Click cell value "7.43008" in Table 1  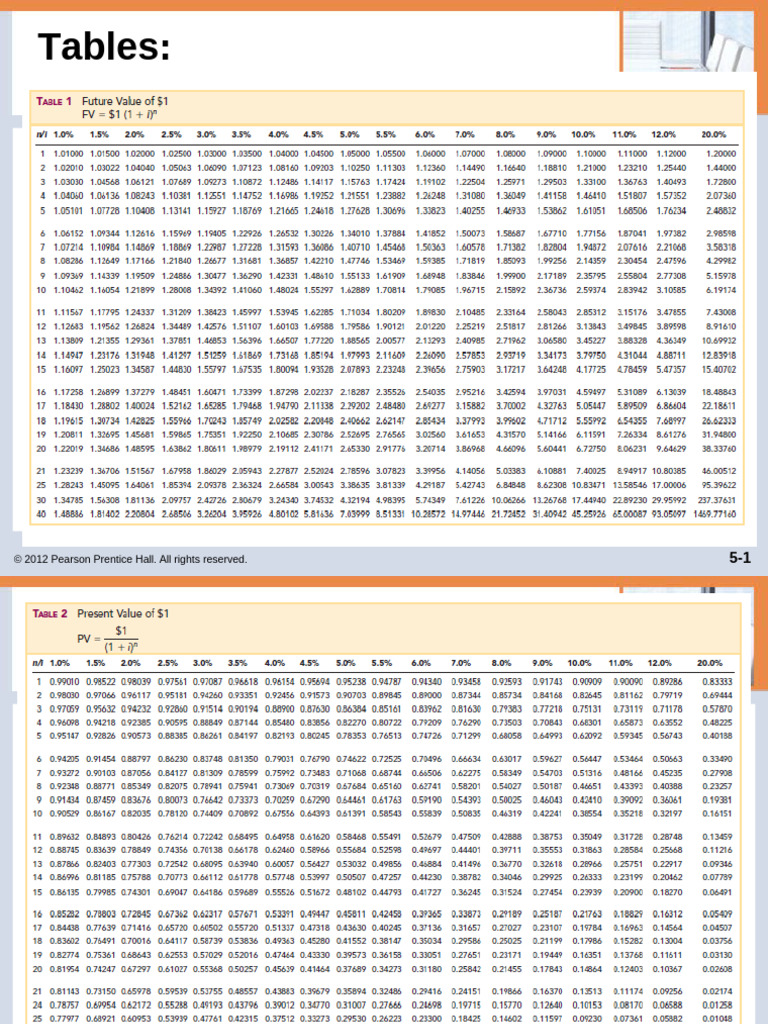722,313
